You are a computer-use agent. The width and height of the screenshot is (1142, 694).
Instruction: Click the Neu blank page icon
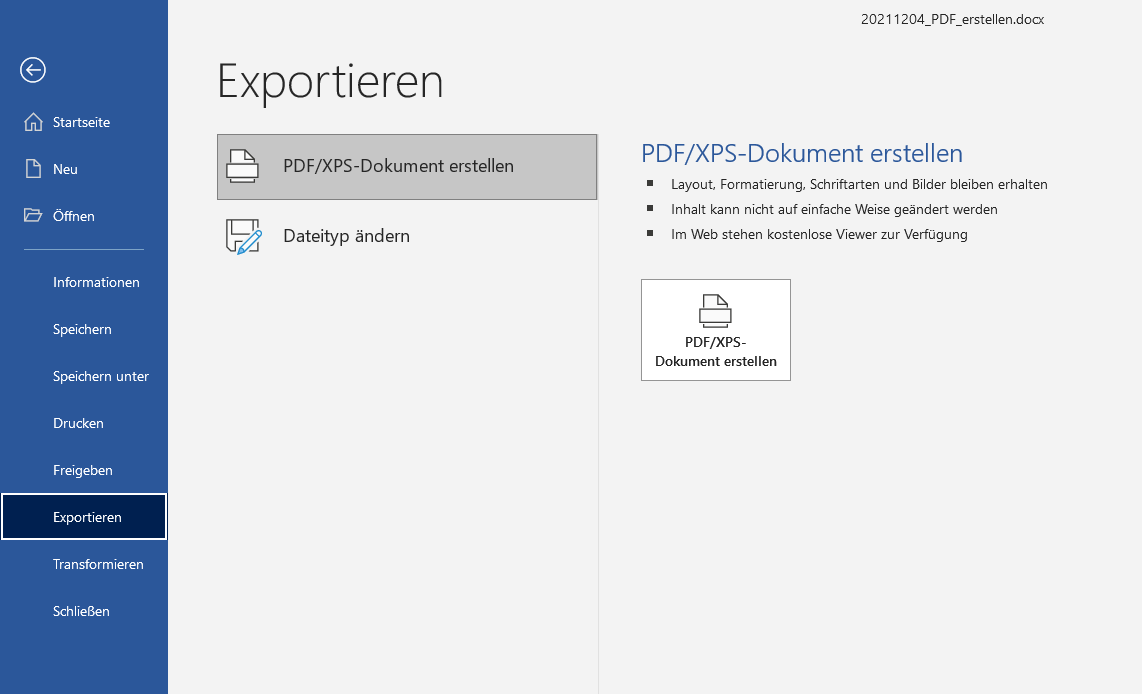[x=33, y=169]
